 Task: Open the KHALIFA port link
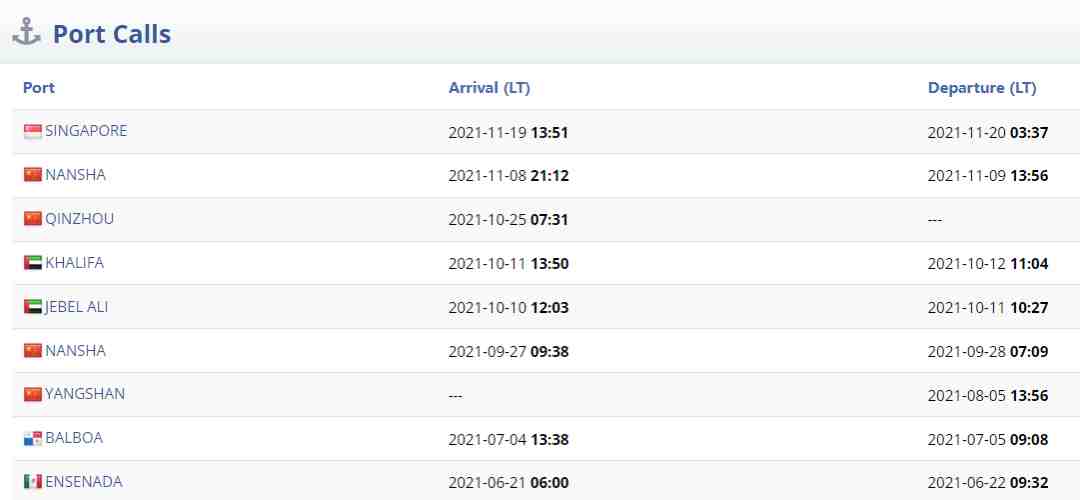[x=74, y=263]
